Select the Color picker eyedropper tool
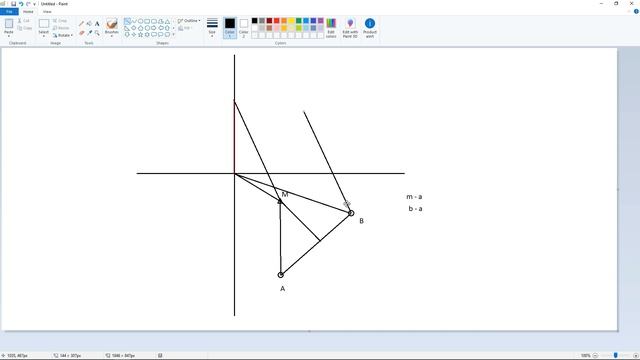640x360 pixels. 89,33
